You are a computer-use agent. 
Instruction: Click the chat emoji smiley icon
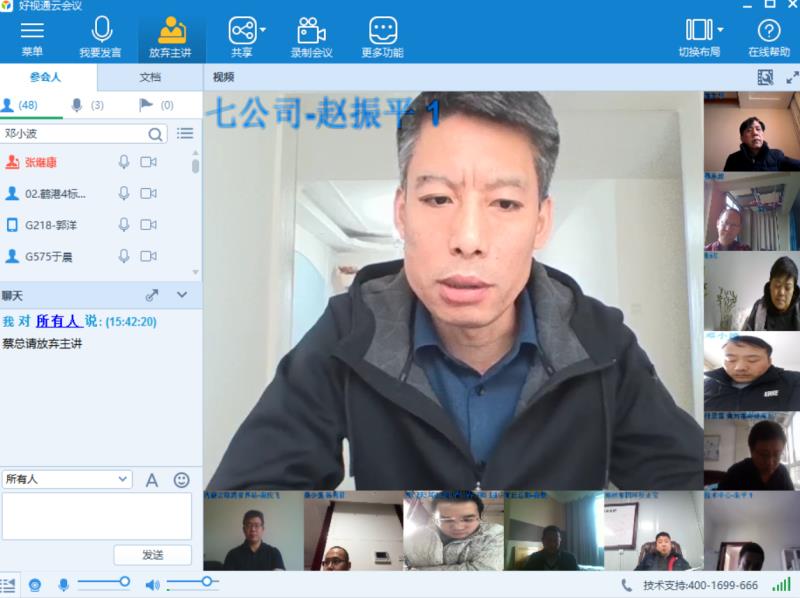point(181,480)
